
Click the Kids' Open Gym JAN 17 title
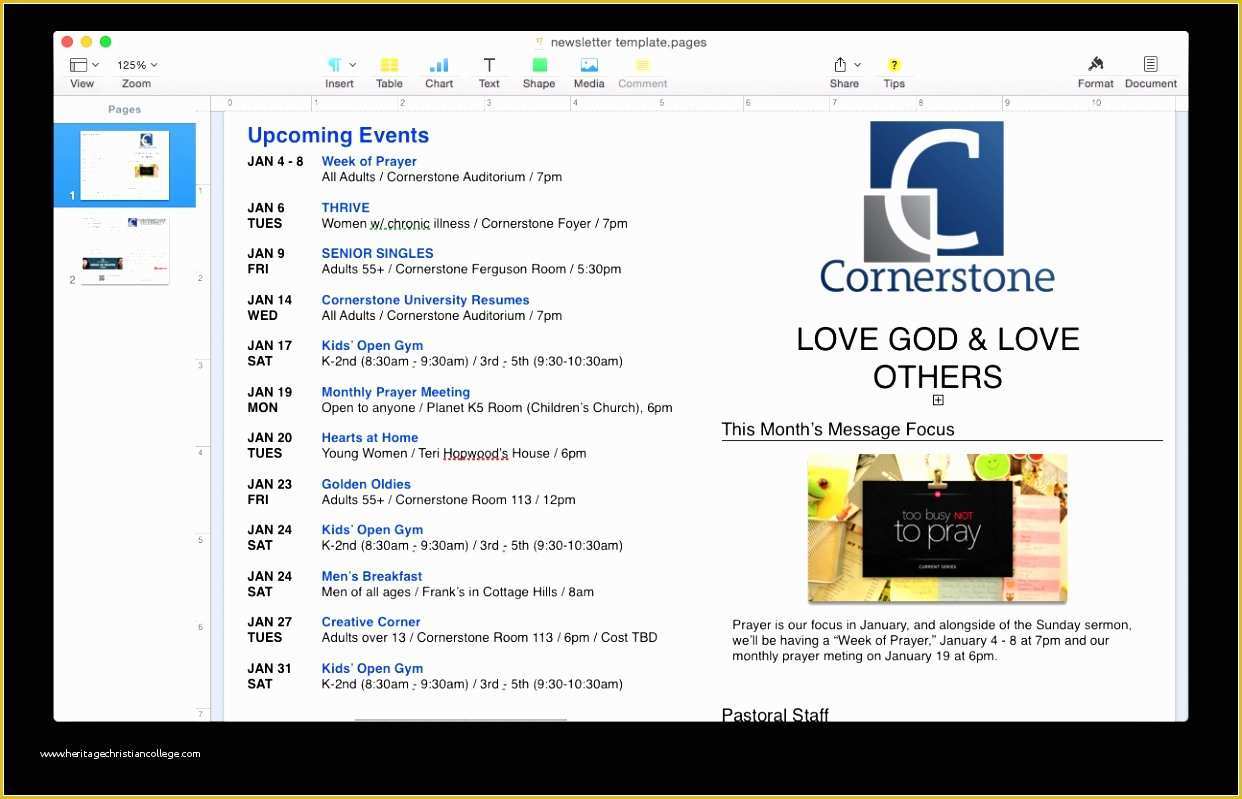click(x=372, y=346)
